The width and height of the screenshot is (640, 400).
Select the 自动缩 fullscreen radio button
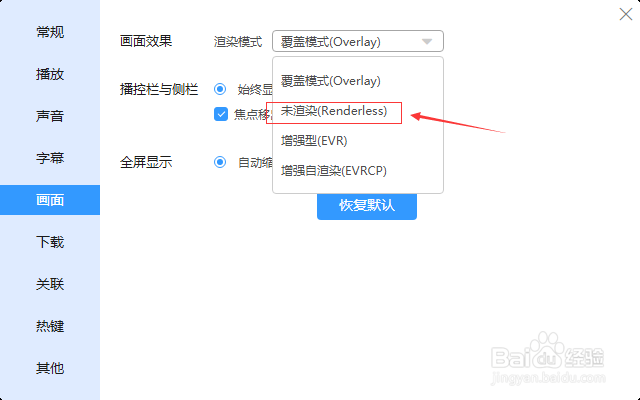(220, 162)
